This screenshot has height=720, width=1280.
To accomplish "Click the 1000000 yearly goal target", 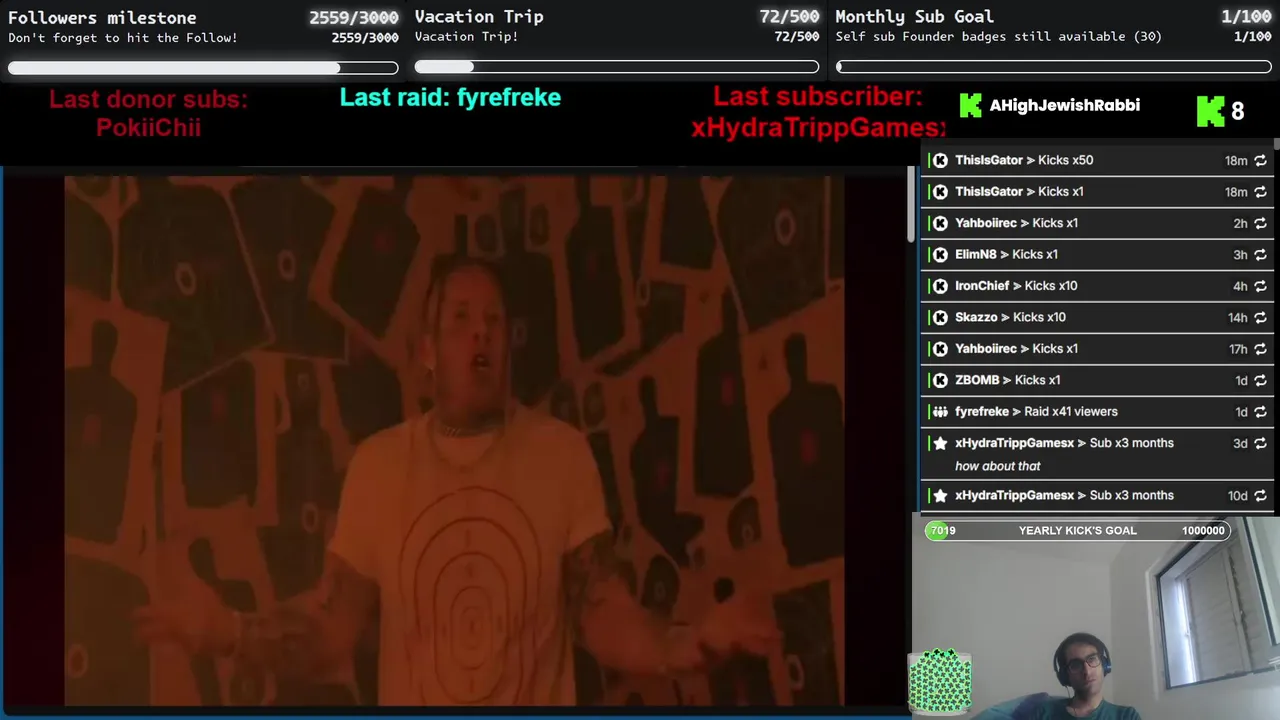I will click(x=1203, y=531).
